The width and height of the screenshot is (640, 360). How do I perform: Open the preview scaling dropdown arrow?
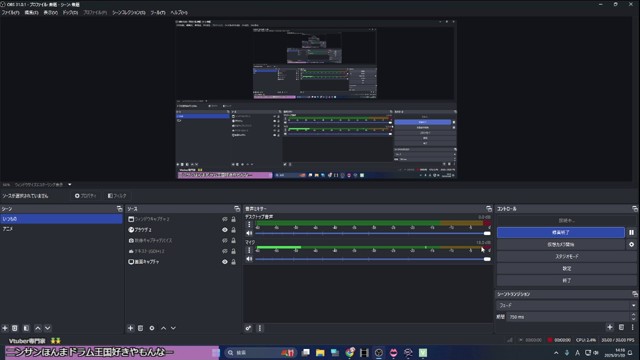pos(70,184)
